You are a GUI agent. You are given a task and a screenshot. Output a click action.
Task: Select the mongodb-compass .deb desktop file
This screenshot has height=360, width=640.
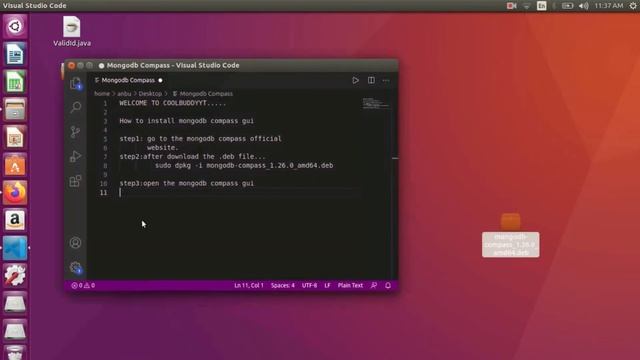pos(511,235)
